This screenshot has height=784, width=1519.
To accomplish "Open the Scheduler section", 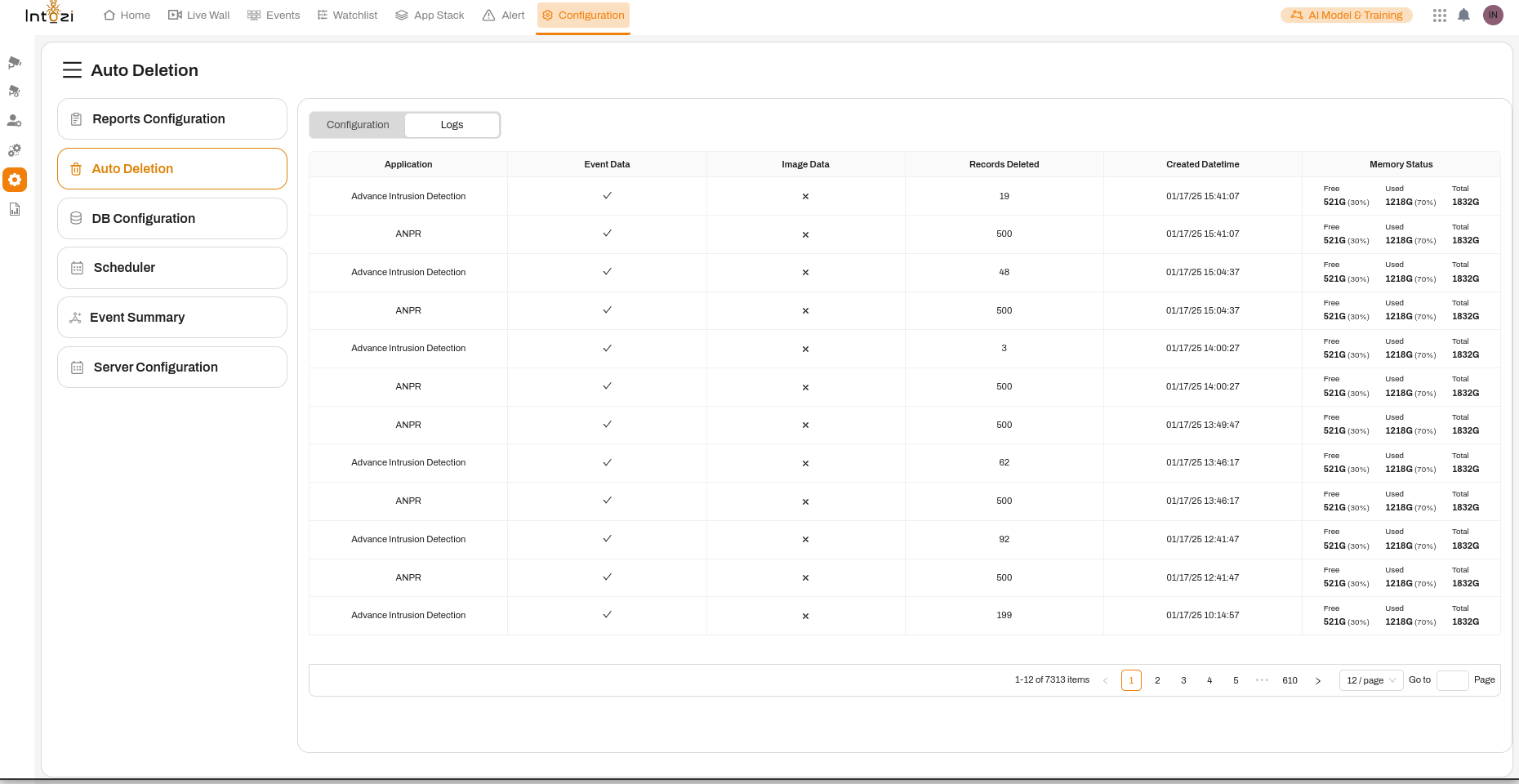I will point(172,268).
